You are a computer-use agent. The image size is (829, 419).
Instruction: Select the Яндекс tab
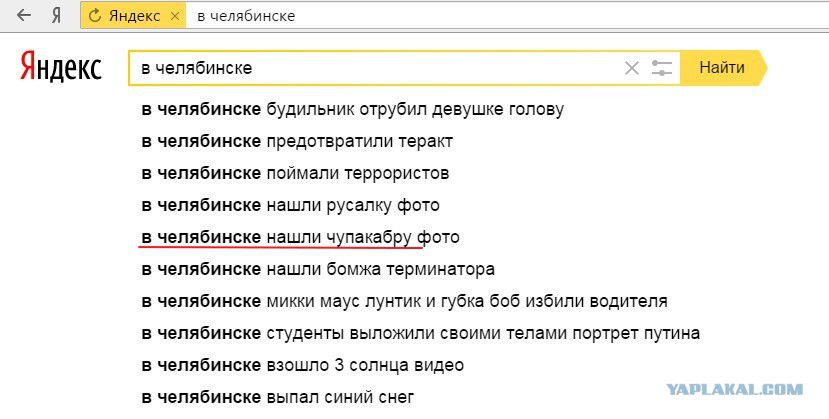pyautogui.click(x=133, y=15)
